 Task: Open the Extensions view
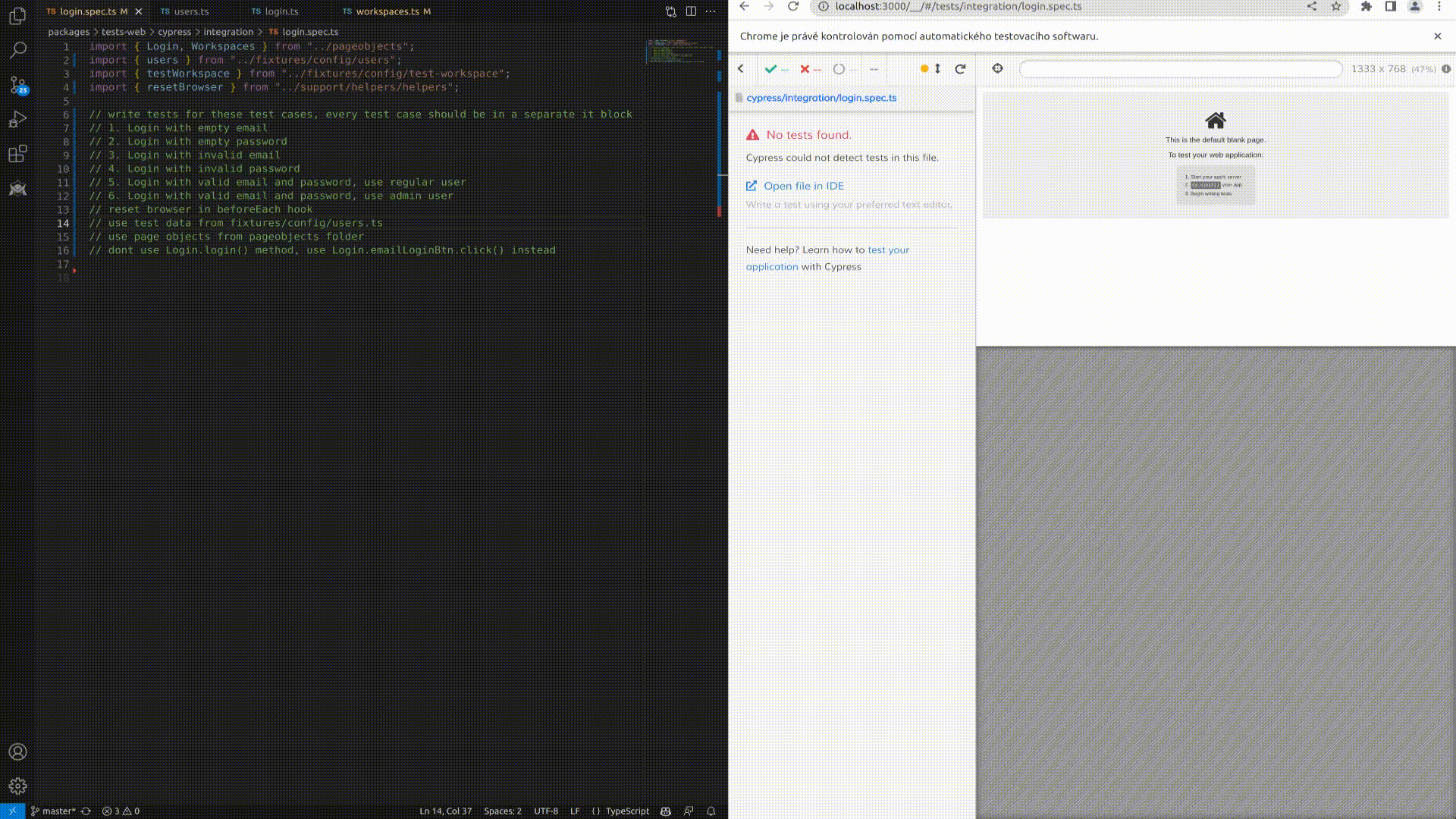[x=17, y=154]
